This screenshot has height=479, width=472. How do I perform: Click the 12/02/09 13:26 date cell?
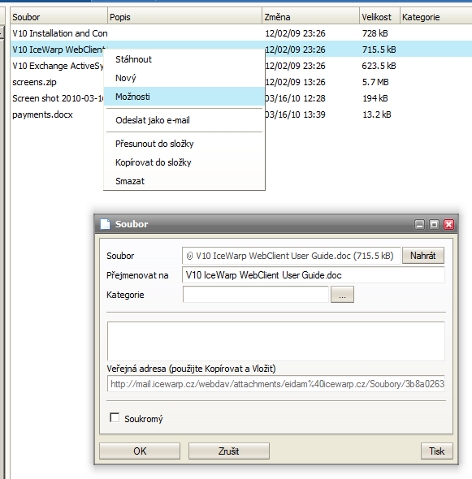click(295, 82)
